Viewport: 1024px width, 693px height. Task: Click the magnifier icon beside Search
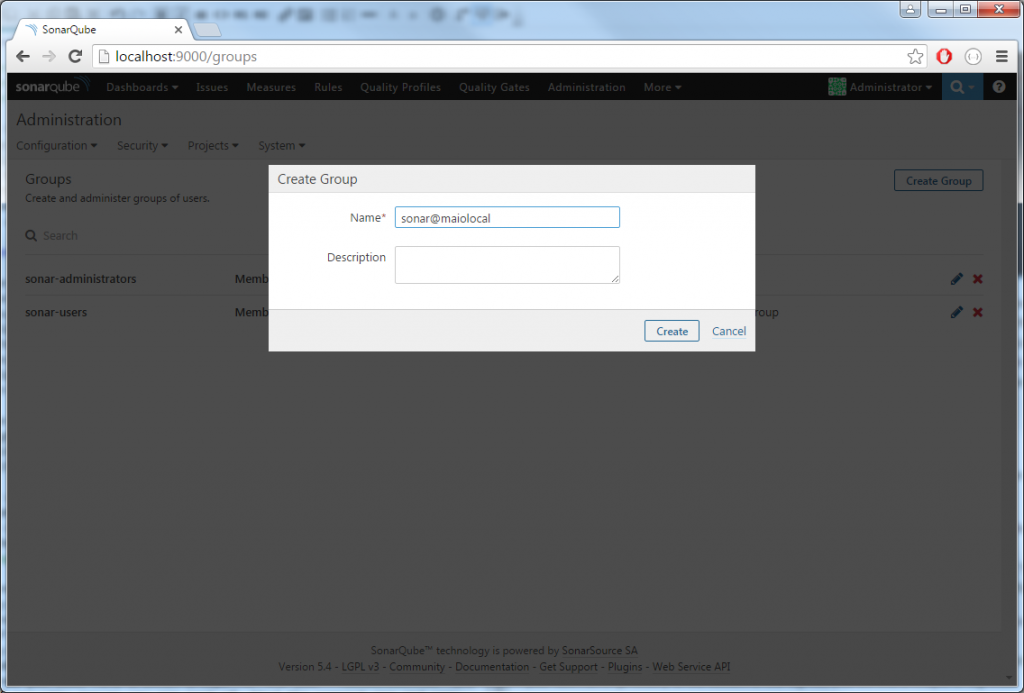tap(31, 236)
